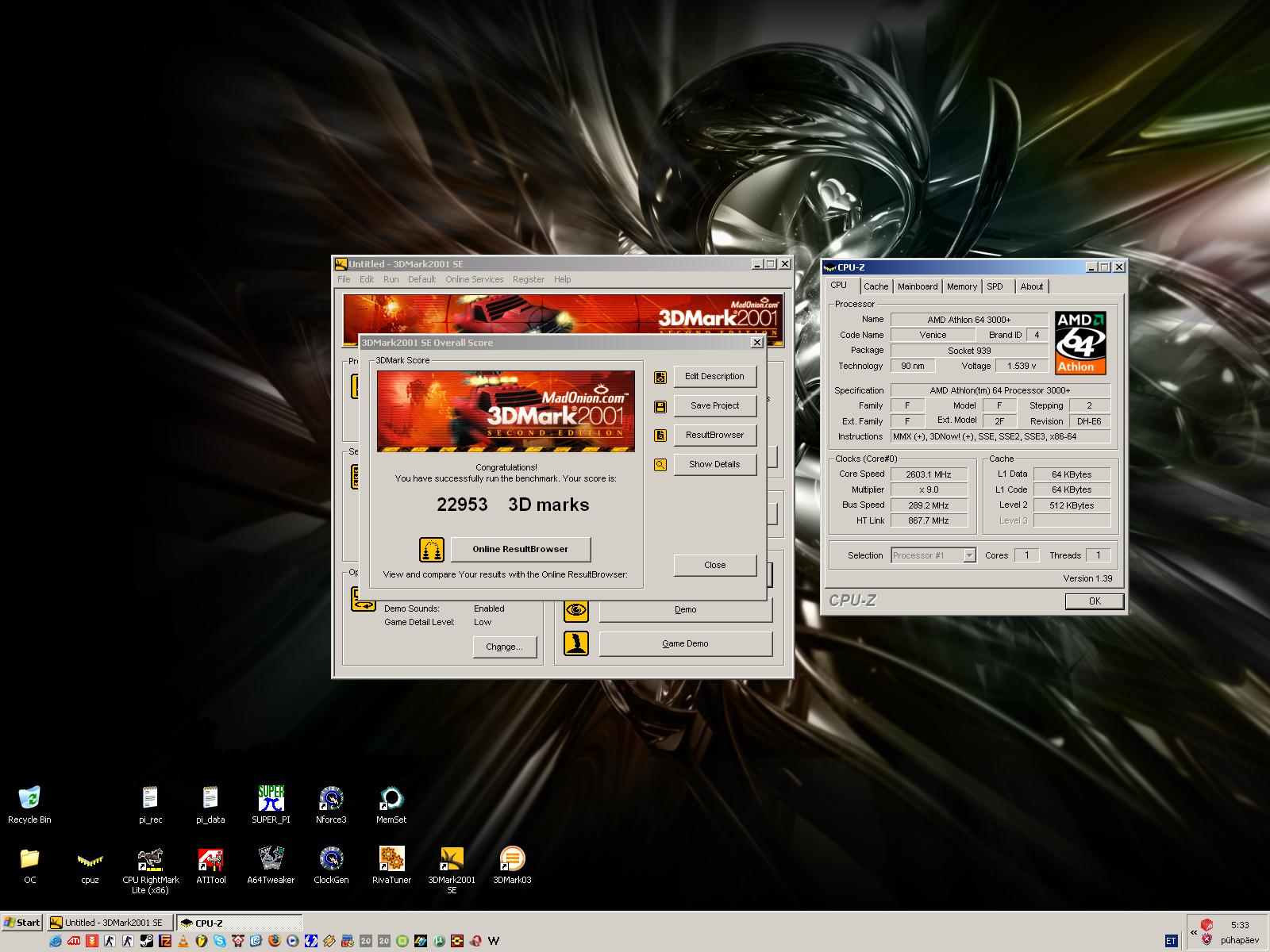The width and height of the screenshot is (1270, 952).
Task: Click the 5:33 system clock
Action: [1240, 925]
